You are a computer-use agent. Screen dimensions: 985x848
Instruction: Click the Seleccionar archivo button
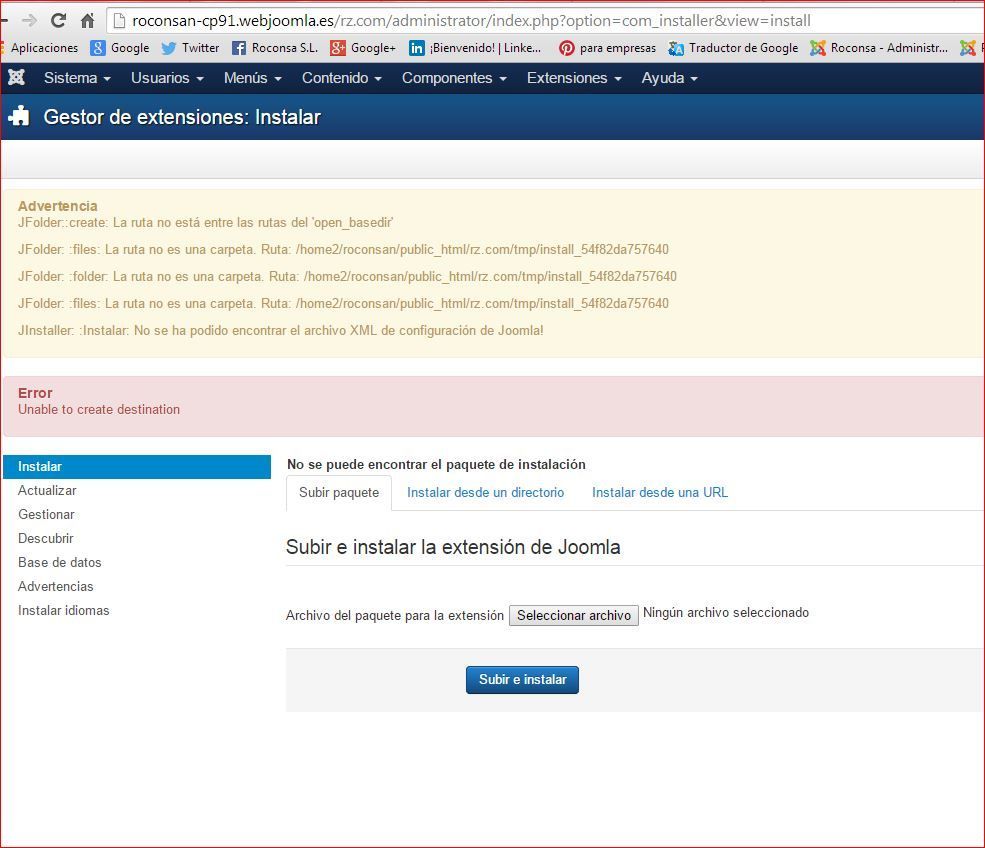pyautogui.click(x=574, y=616)
